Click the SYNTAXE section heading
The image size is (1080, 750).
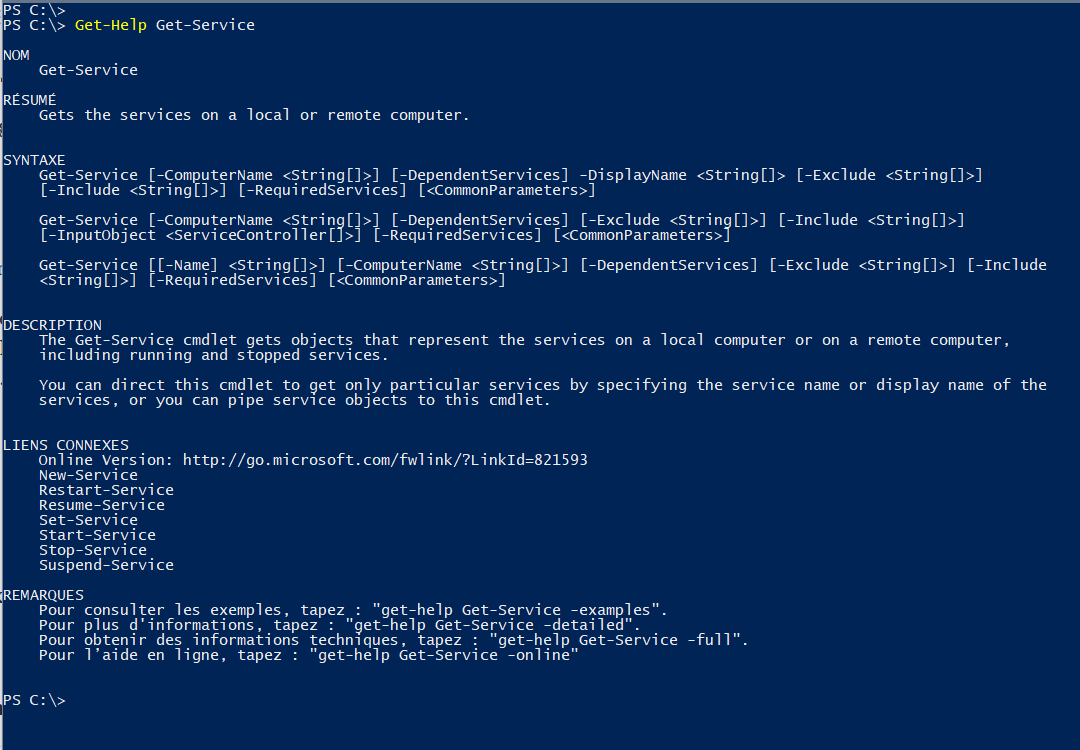coord(34,160)
